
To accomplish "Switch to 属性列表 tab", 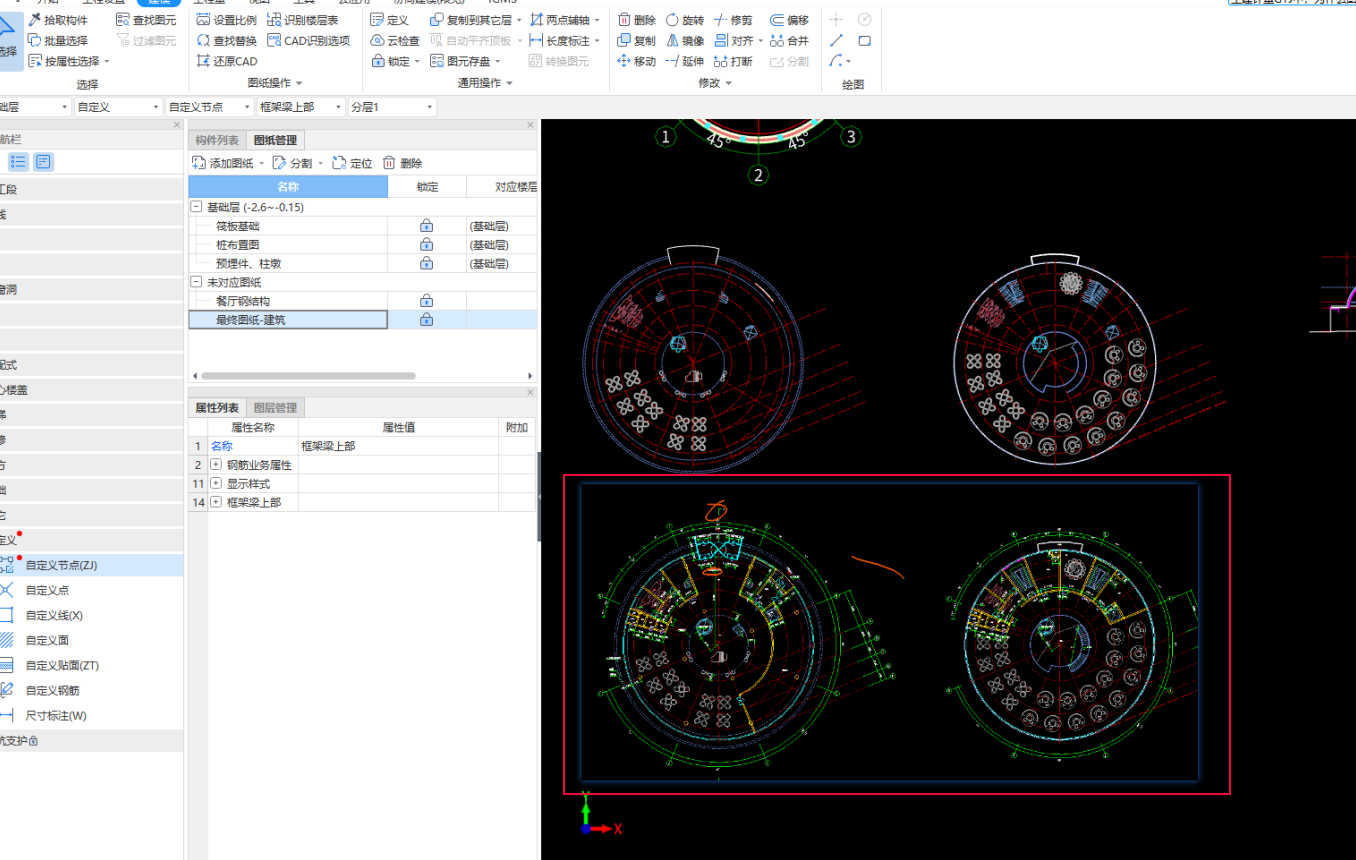I will coord(217,407).
